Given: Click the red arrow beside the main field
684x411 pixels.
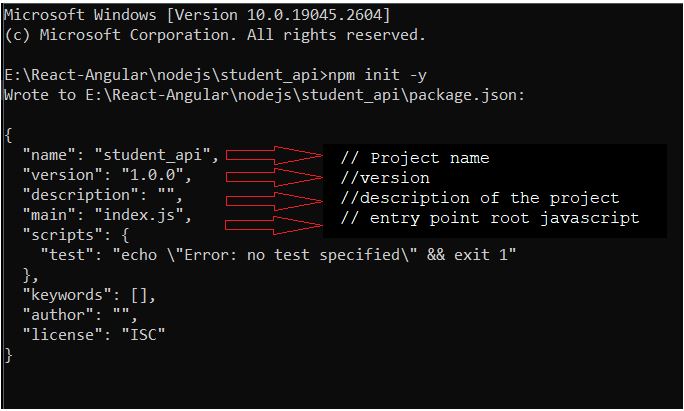Looking at the screenshot, I should (270, 217).
